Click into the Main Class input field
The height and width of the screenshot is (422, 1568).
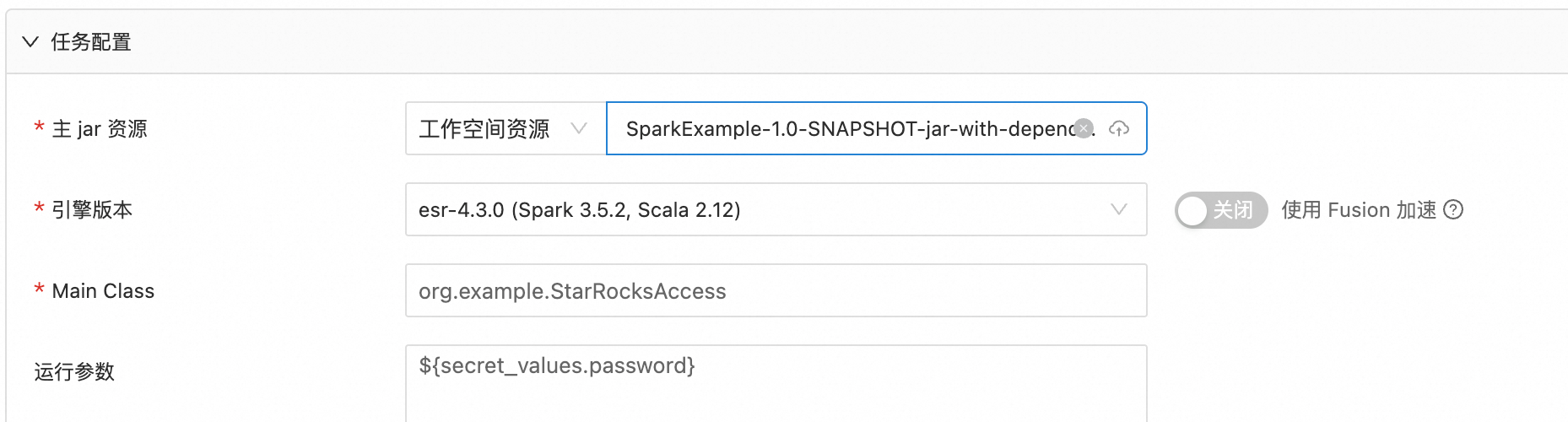[776, 290]
